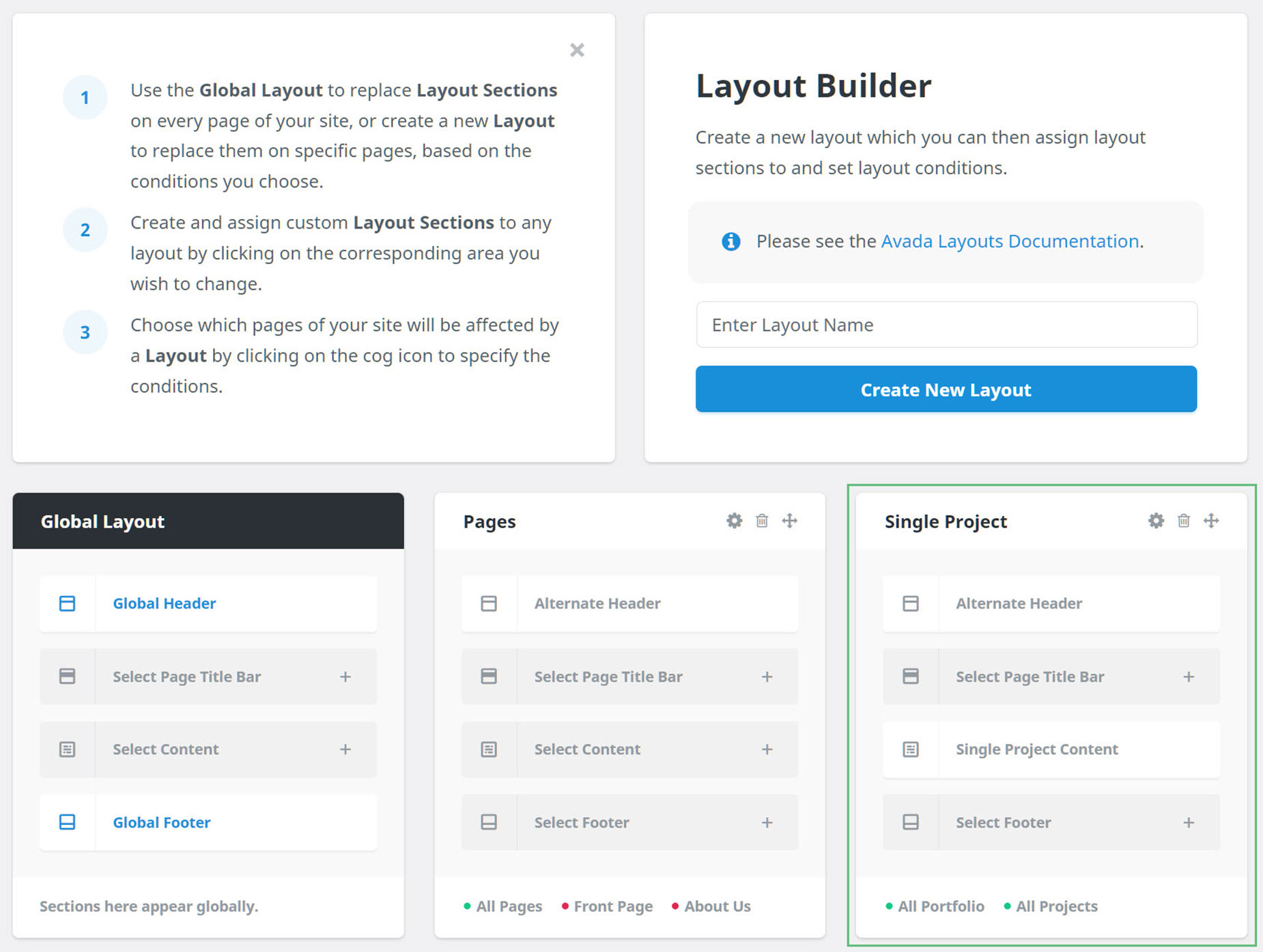Viewport: 1263px width, 952px height.
Task: Delete the Pages layout with trash icon
Action: 762,521
